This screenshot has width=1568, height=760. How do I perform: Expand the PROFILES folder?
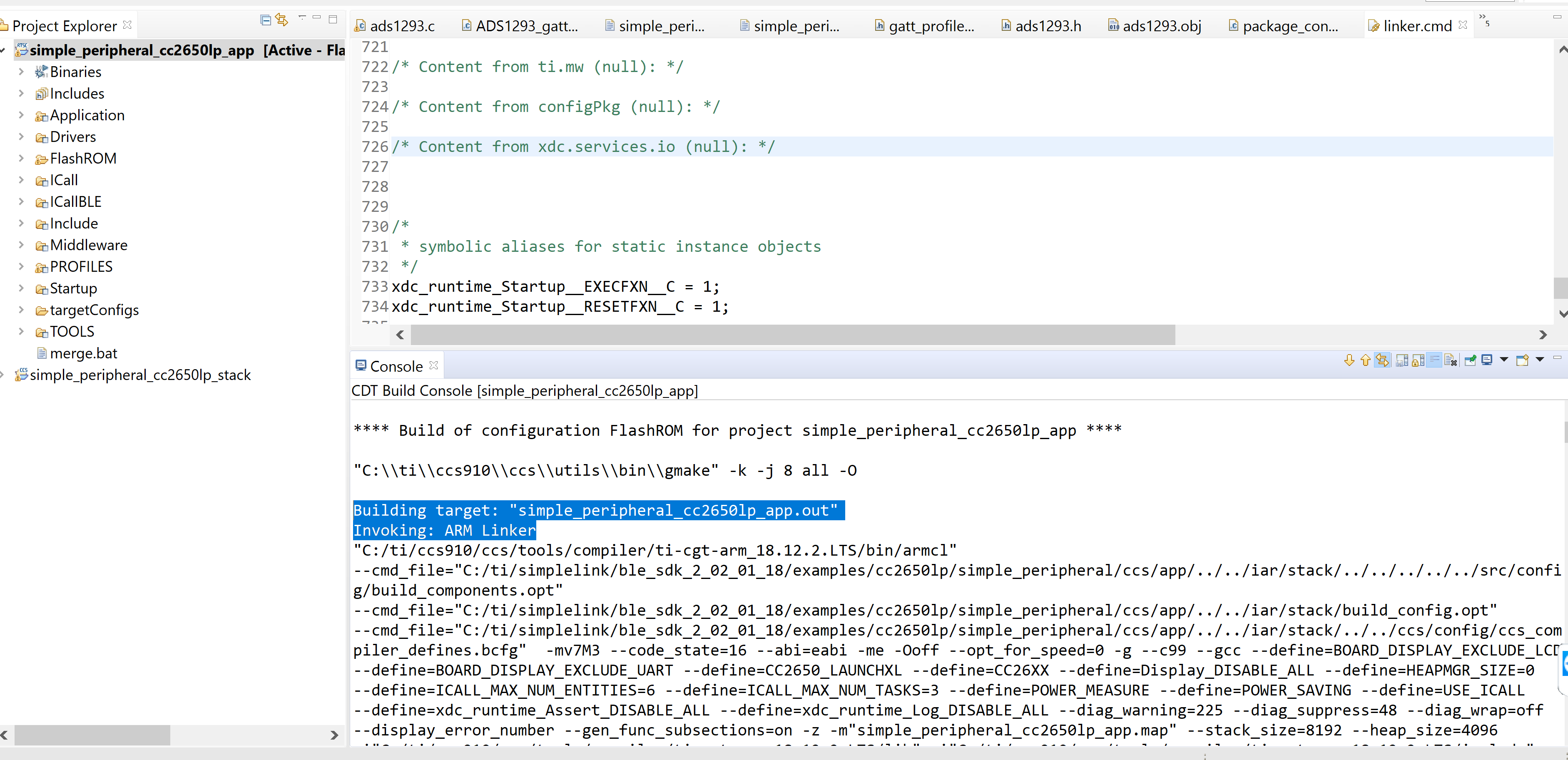click(x=21, y=266)
